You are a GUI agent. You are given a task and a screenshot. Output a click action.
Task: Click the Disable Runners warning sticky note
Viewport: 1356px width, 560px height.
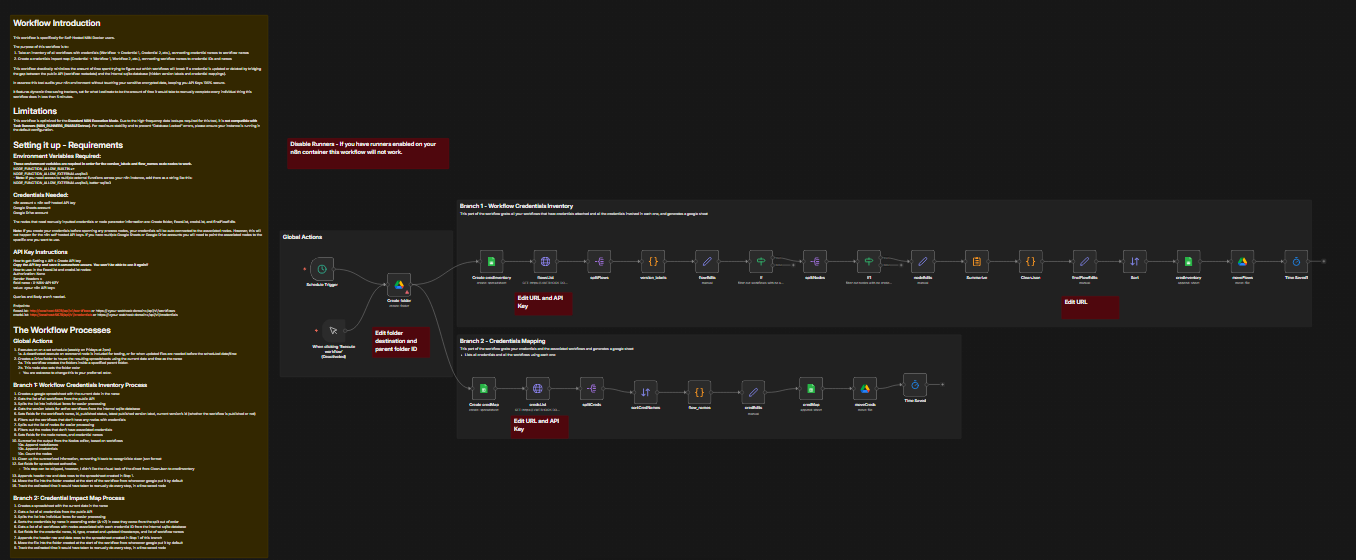[x=368, y=153]
